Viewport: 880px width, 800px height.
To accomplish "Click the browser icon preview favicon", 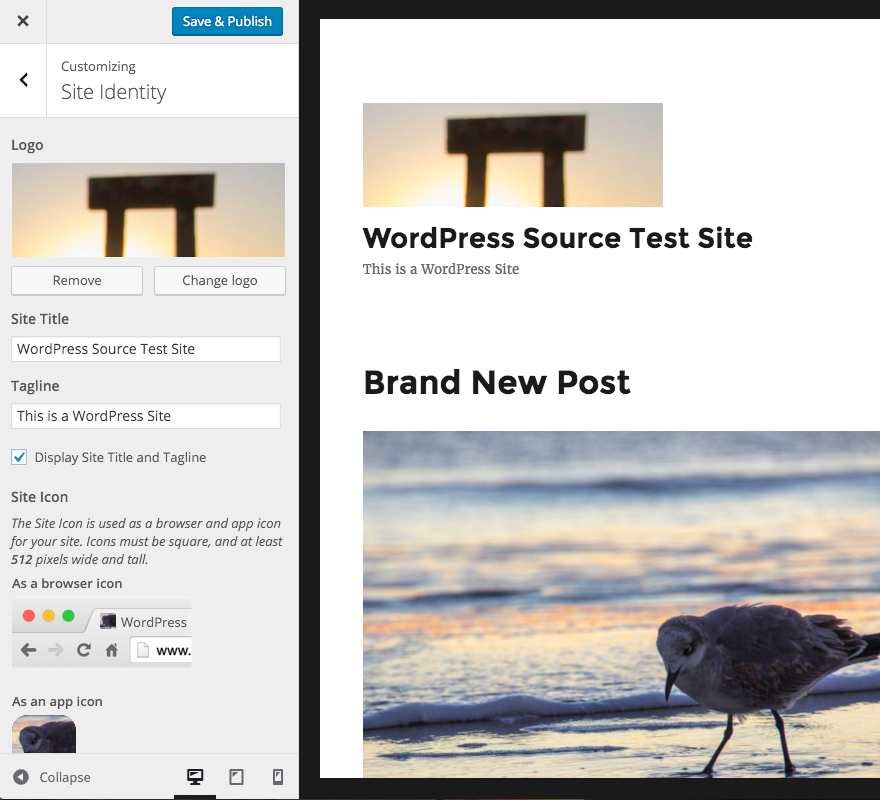I will pyautogui.click(x=108, y=621).
